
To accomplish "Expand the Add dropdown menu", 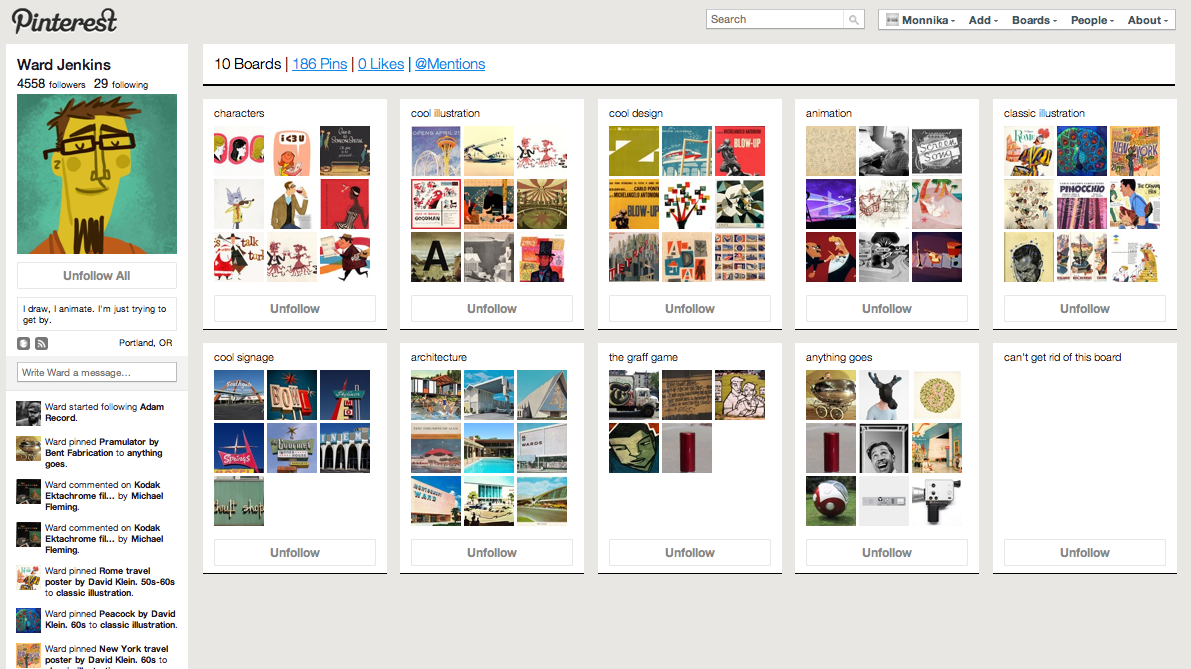I will coord(983,21).
